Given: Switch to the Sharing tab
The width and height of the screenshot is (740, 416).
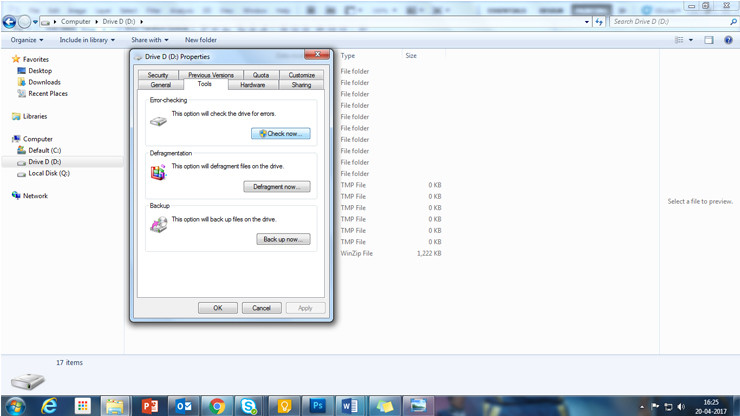Looking at the screenshot, I should pyautogui.click(x=301, y=85).
